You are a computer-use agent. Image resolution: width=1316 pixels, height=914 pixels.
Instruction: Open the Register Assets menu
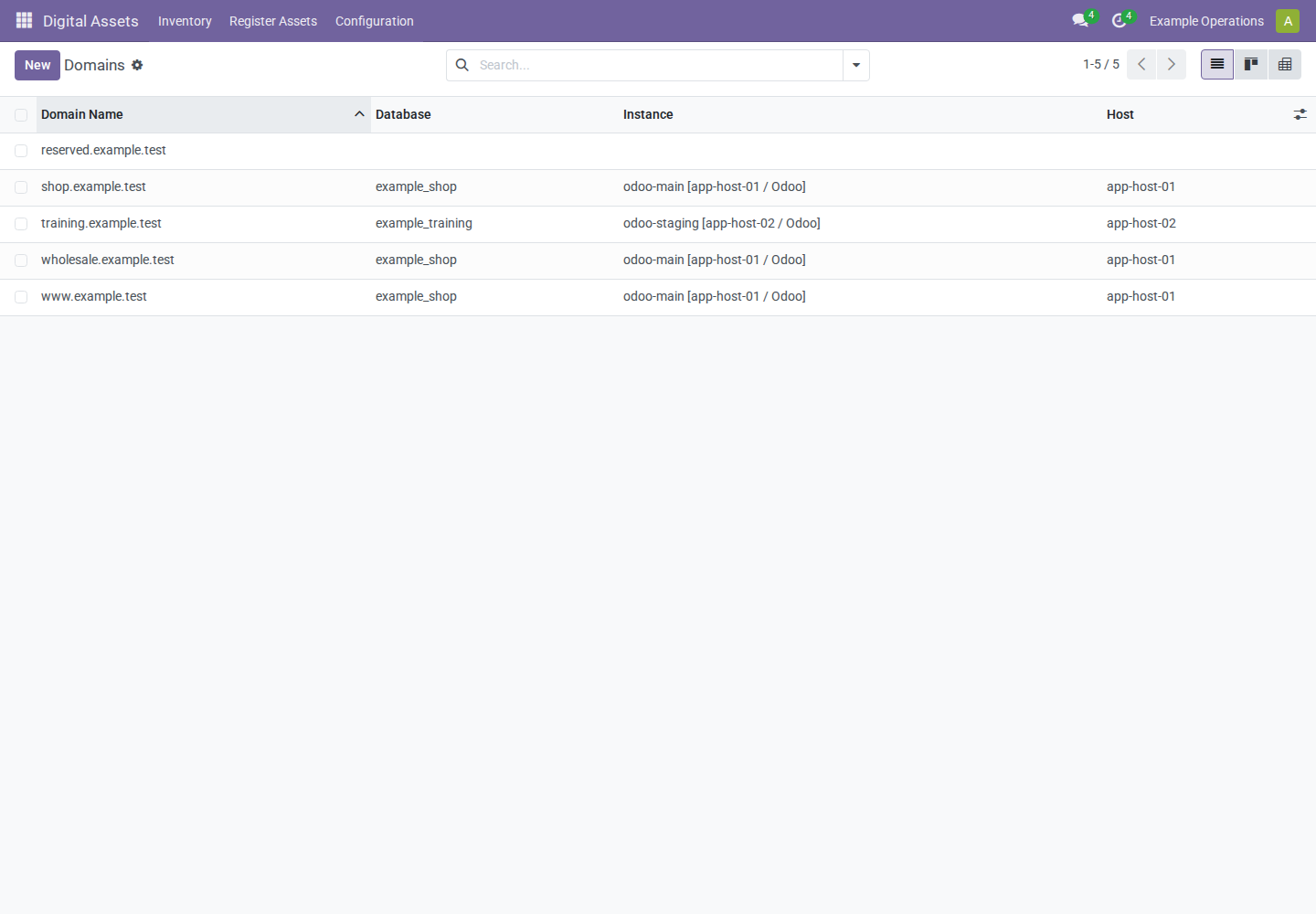pyautogui.click(x=273, y=21)
